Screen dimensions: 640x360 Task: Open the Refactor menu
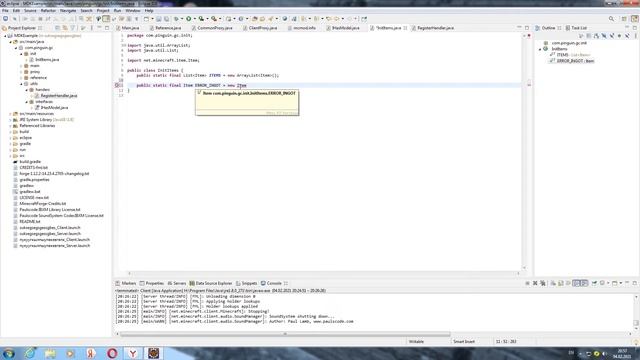click(x=48, y=11)
